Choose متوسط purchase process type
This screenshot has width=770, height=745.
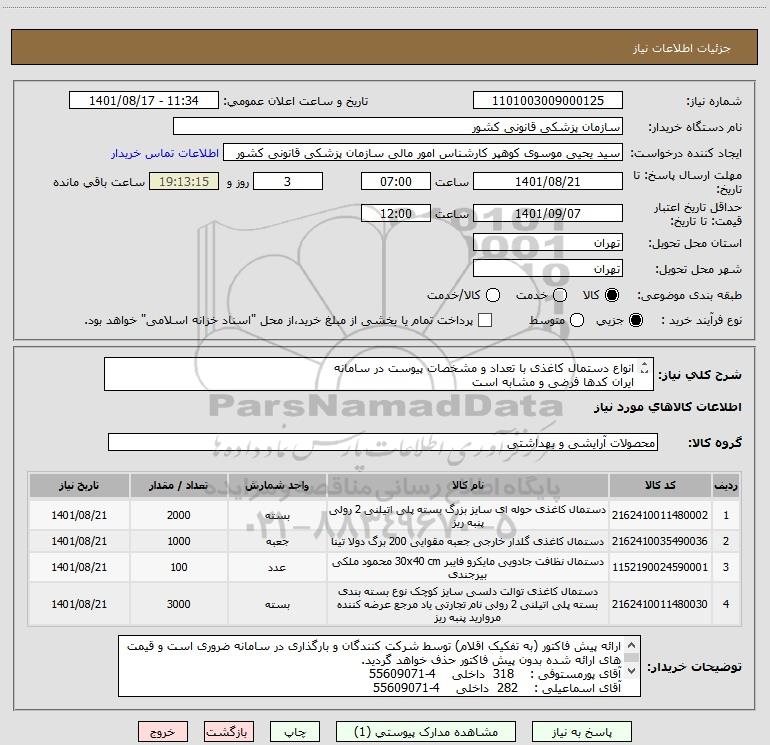click(577, 320)
